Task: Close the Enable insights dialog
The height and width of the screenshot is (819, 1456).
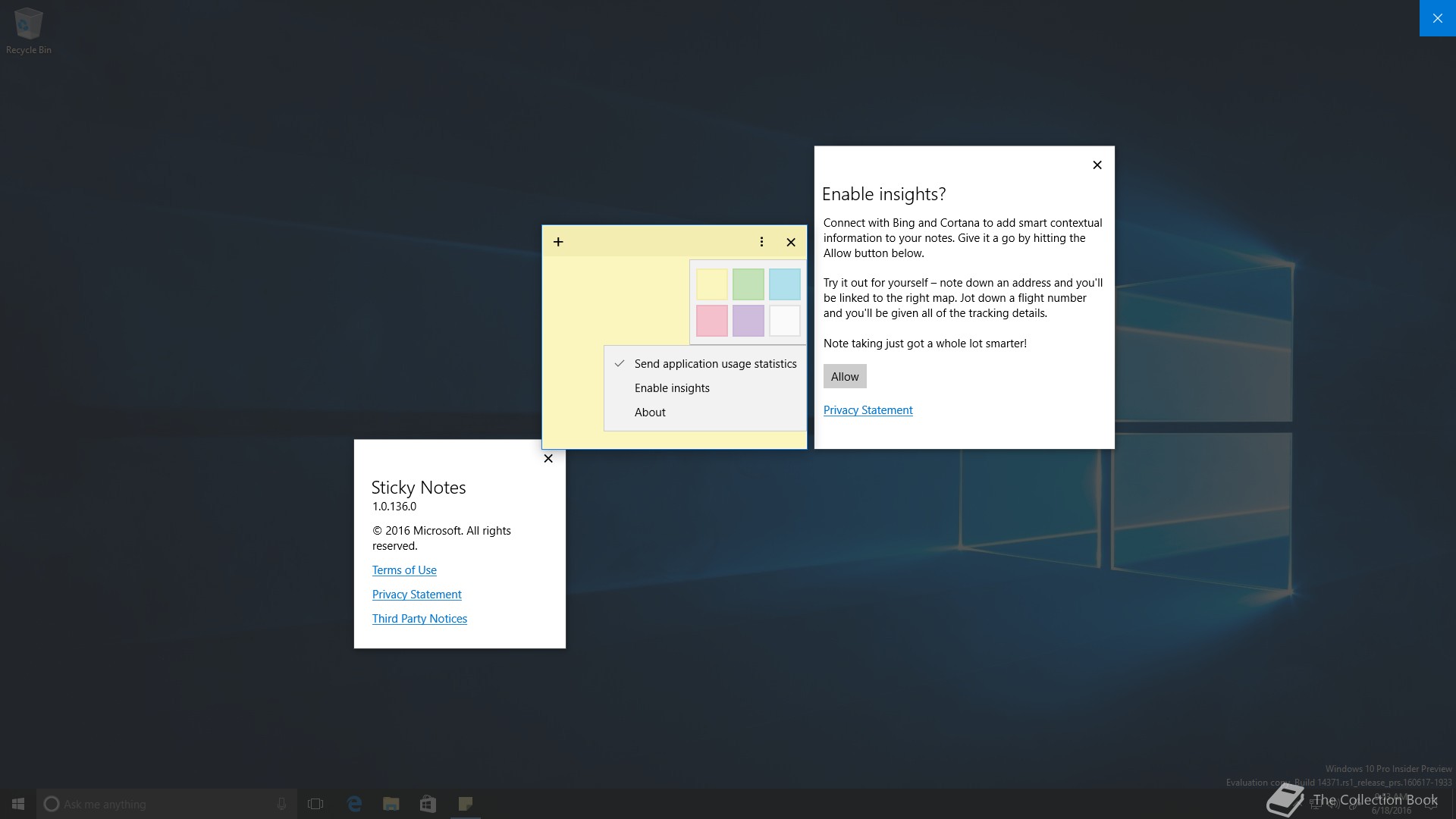Action: point(1097,165)
